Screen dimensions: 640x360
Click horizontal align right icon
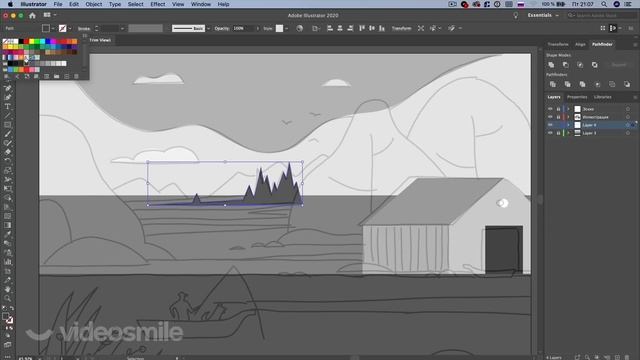click(x=350, y=28)
